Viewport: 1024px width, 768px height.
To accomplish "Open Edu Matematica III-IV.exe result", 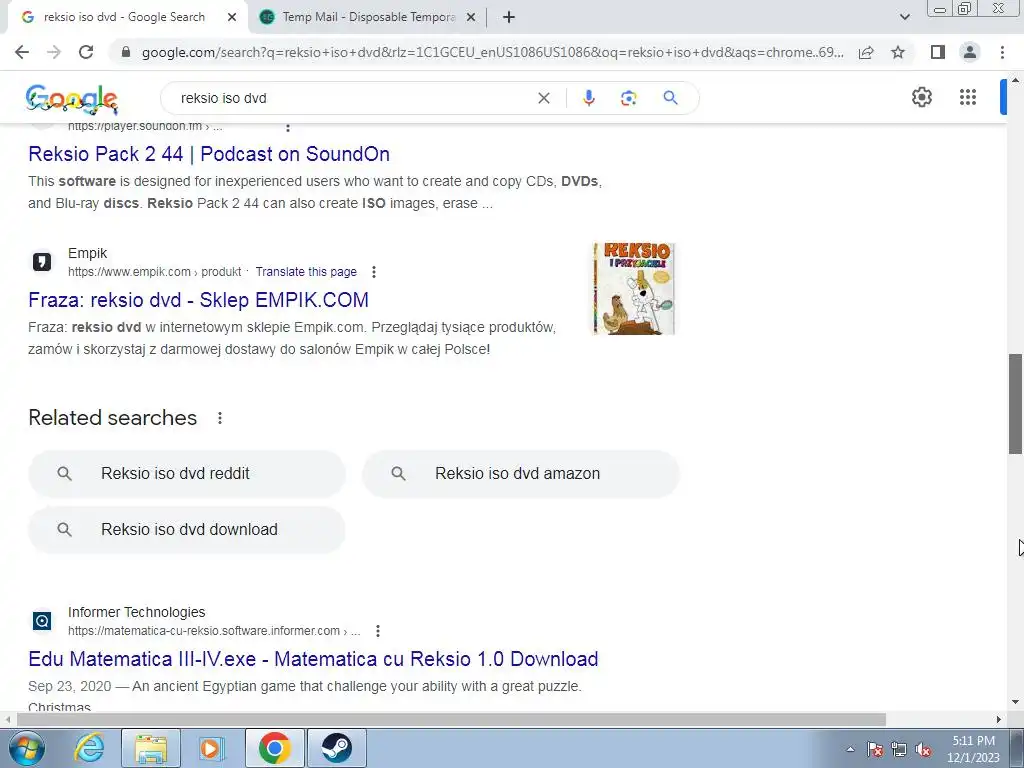I will pyautogui.click(x=313, y=659).
